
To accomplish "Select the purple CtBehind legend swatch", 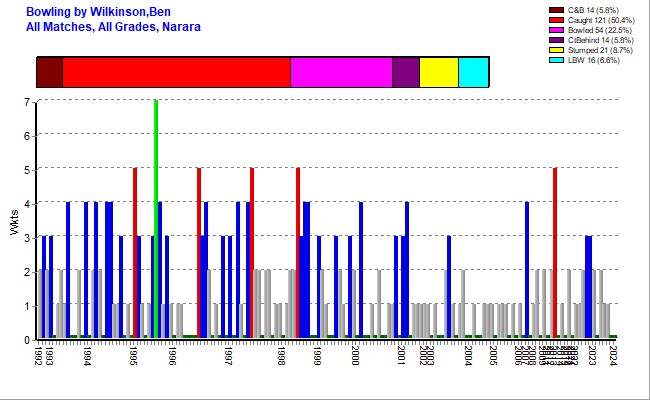I will 557,41.
